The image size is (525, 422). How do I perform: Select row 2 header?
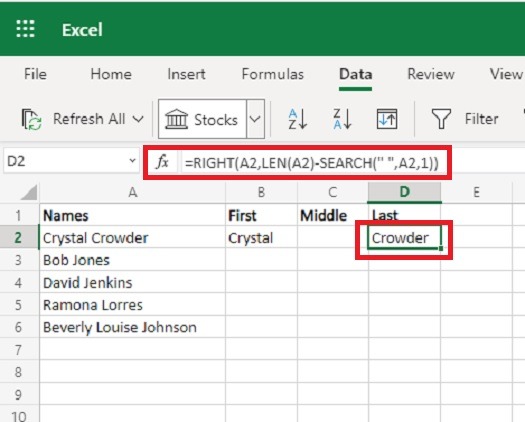click(x=19, y=237)
